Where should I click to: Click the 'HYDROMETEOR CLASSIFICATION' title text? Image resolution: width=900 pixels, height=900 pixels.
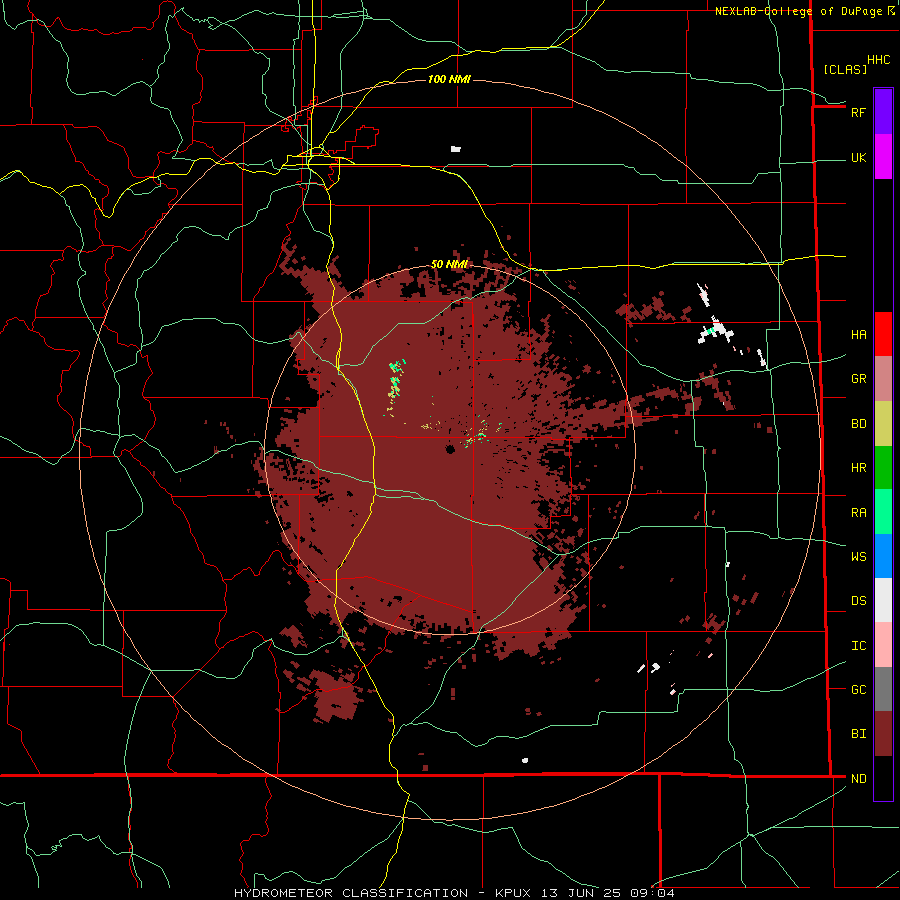pyautogui.click(x=351, y=893)
